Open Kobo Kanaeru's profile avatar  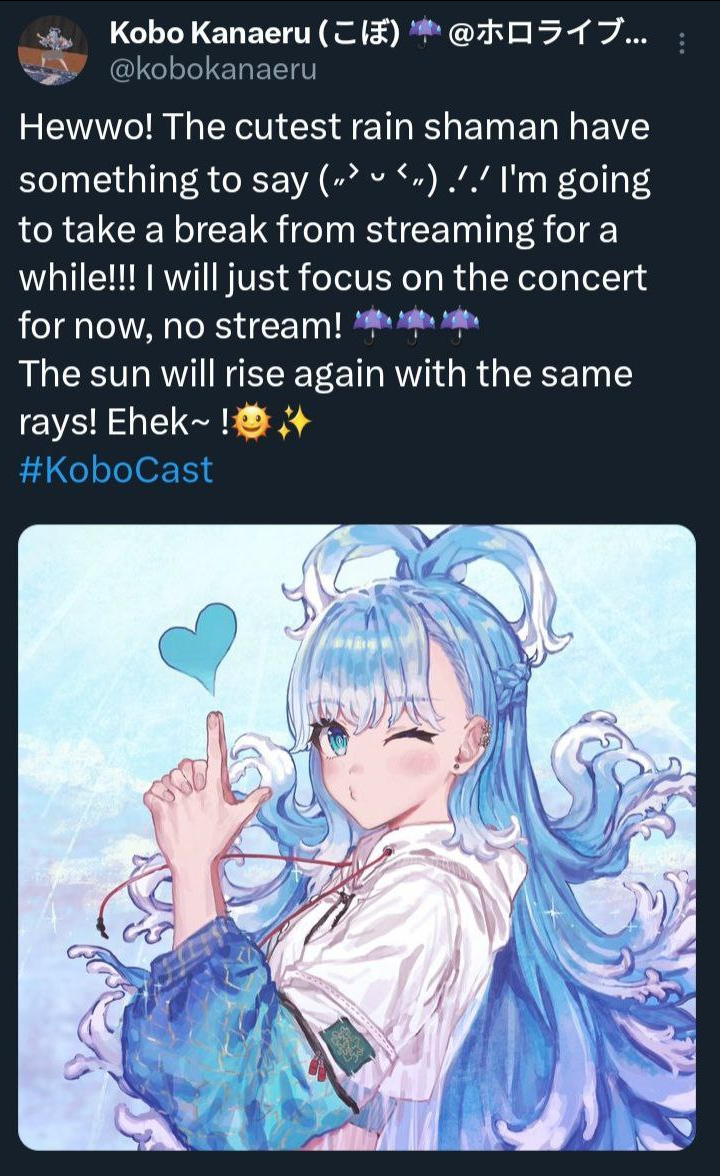(x=52, y=50)
